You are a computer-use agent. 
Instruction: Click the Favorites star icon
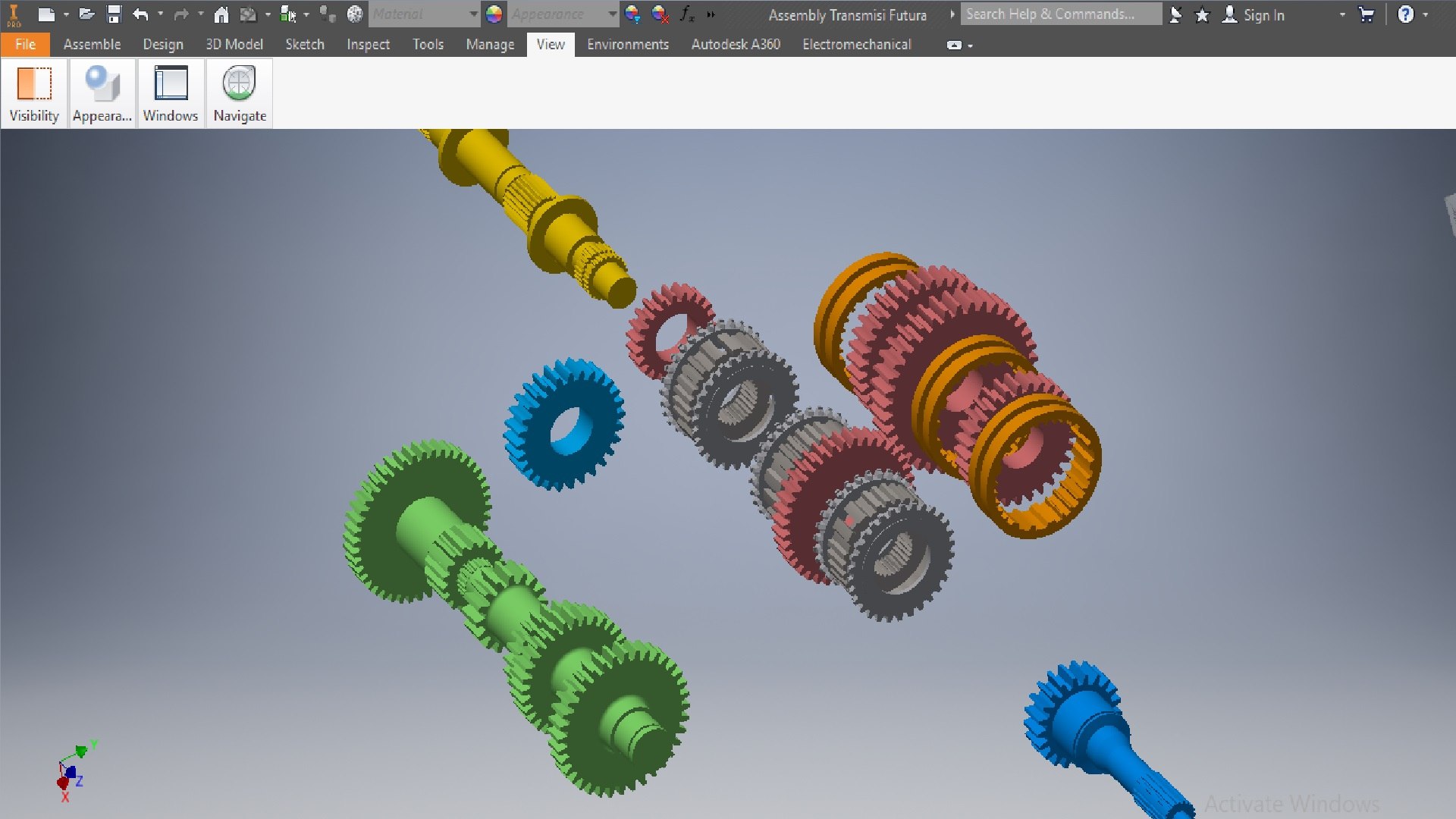(x=1202, y=15)
